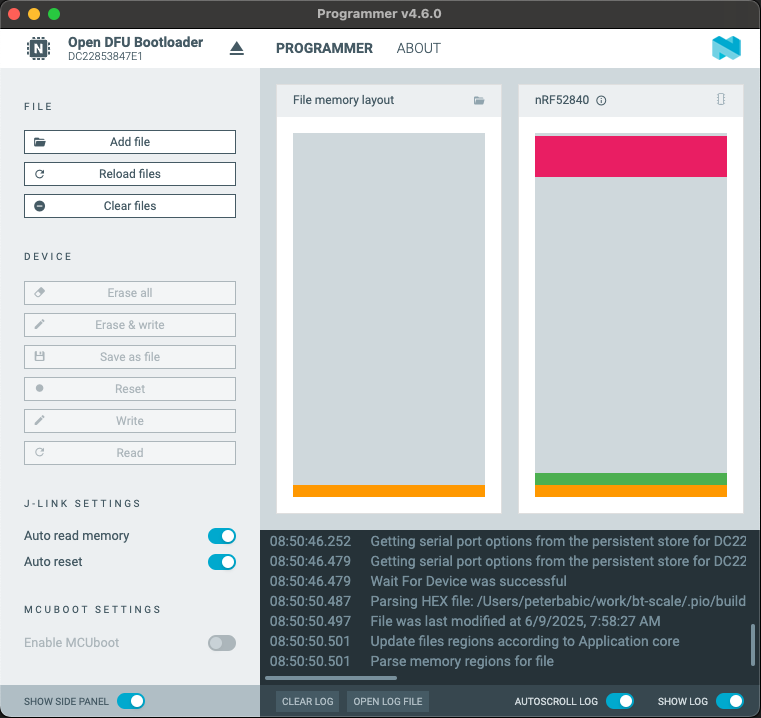This screenshot has height=718, width=761.
Task: Click the Read button
Action: pyautogui.click(x=130, y=453)
